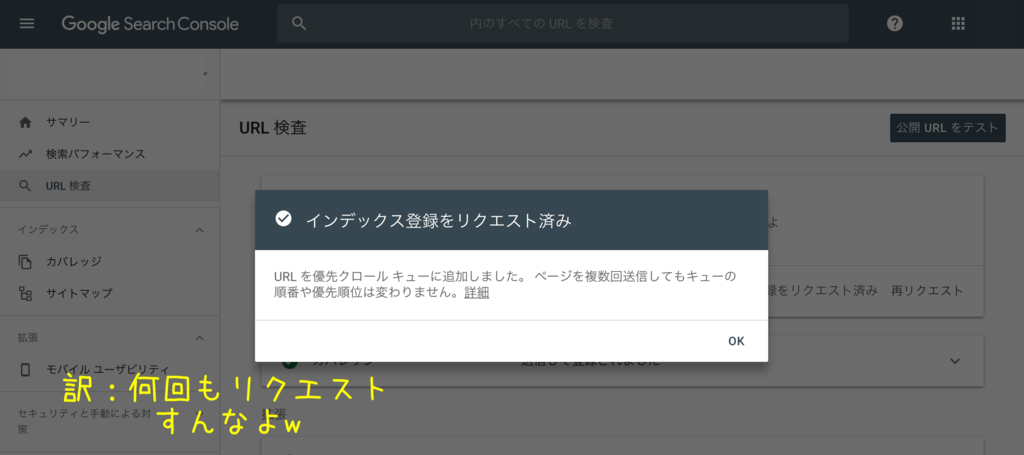The width and height of the screenshot is (1024, 455).
Task: Open the help question mark icon
Action: click(x=895, y=23)
